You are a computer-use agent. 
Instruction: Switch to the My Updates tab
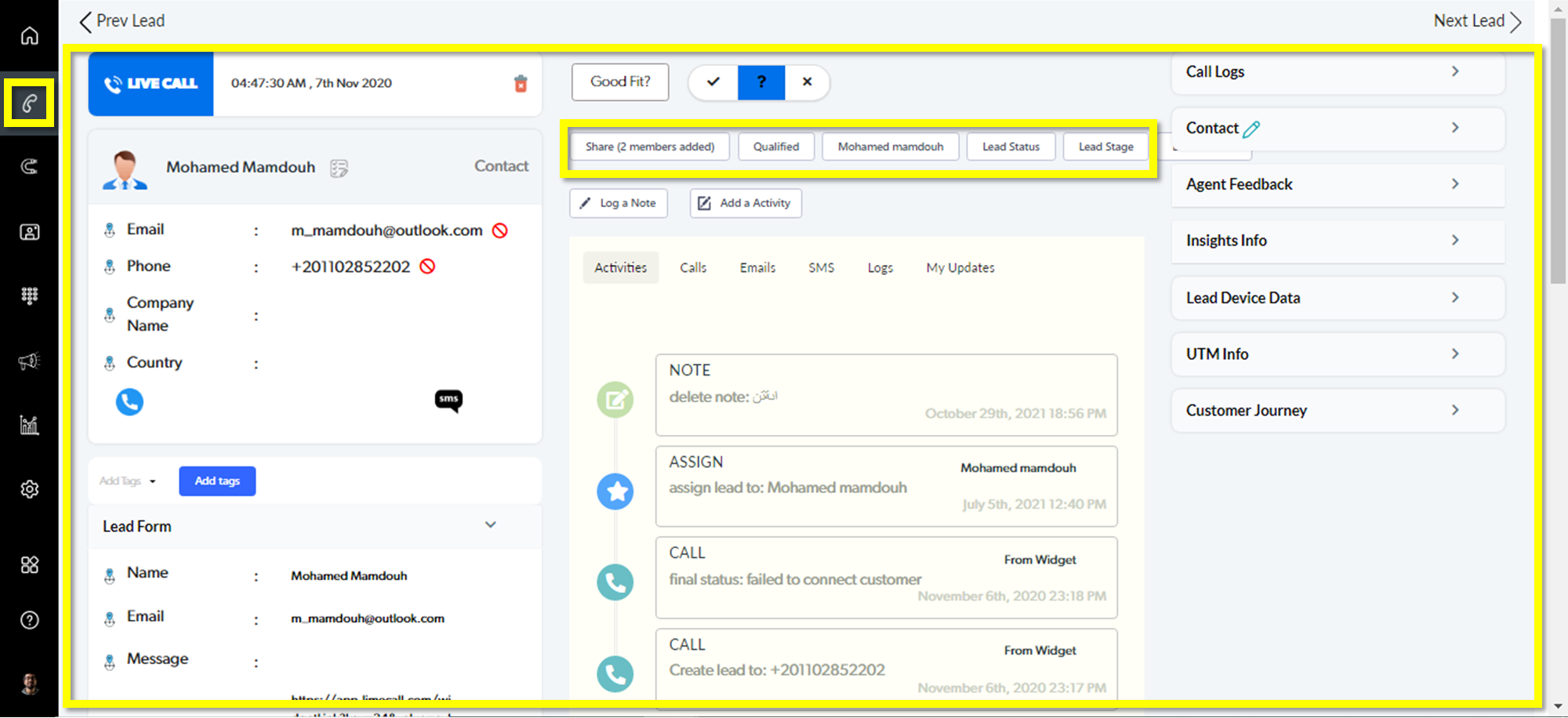coord(960,268)
